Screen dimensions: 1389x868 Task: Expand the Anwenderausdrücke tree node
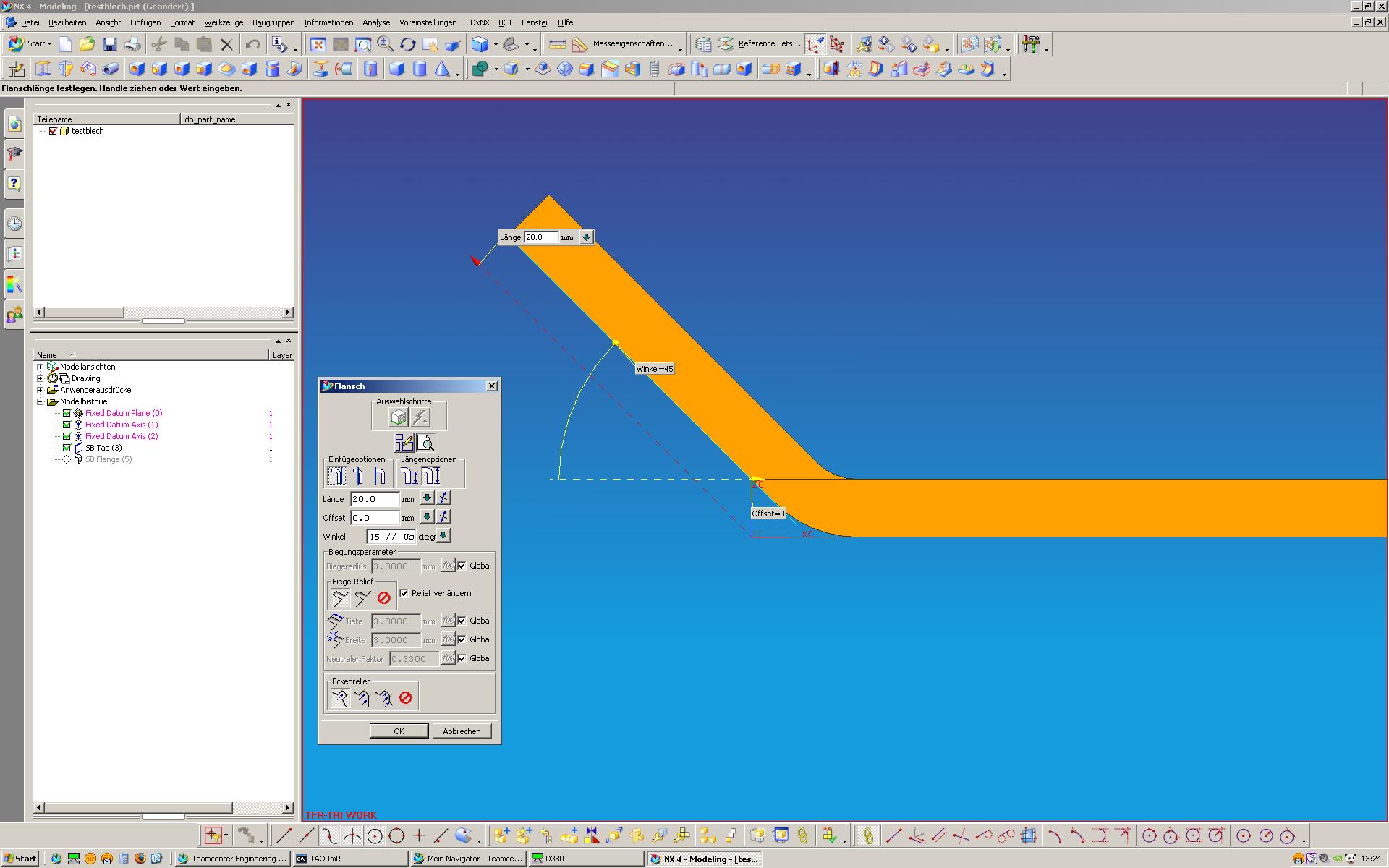[x=41, y=391]
